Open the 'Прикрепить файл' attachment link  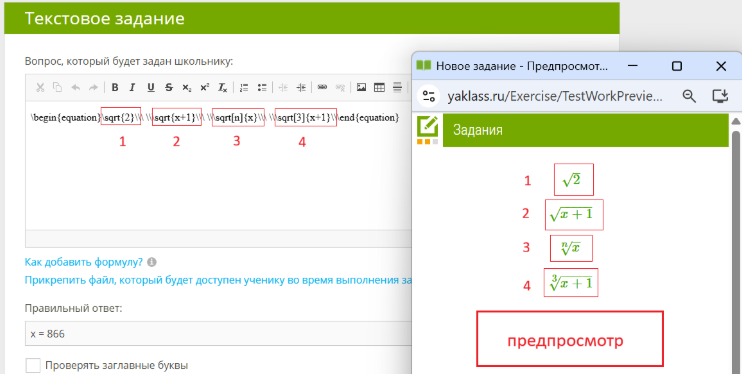(x=218, y=280)
